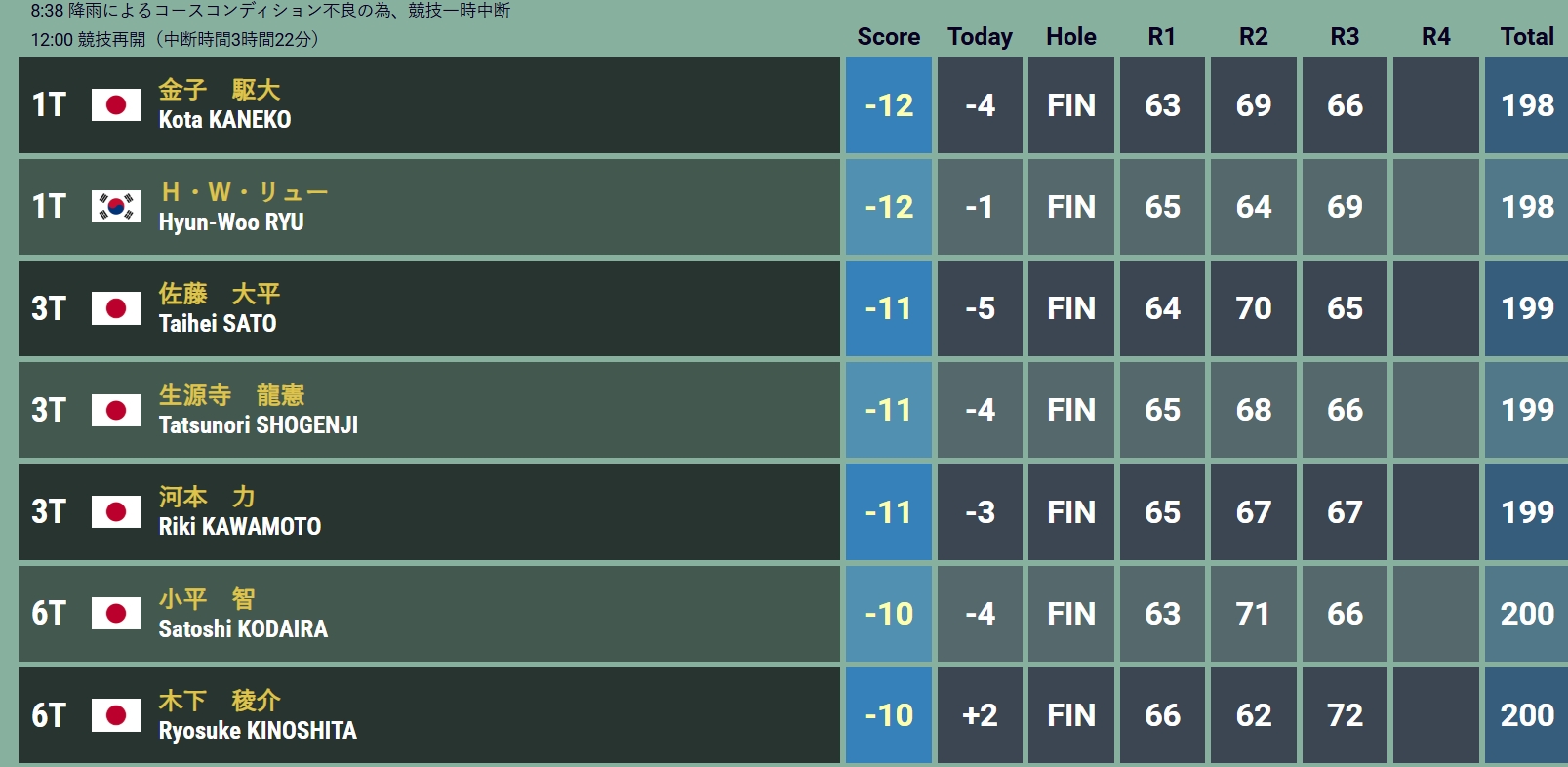
Task: Select the Score column header
Action: (888, 37)
